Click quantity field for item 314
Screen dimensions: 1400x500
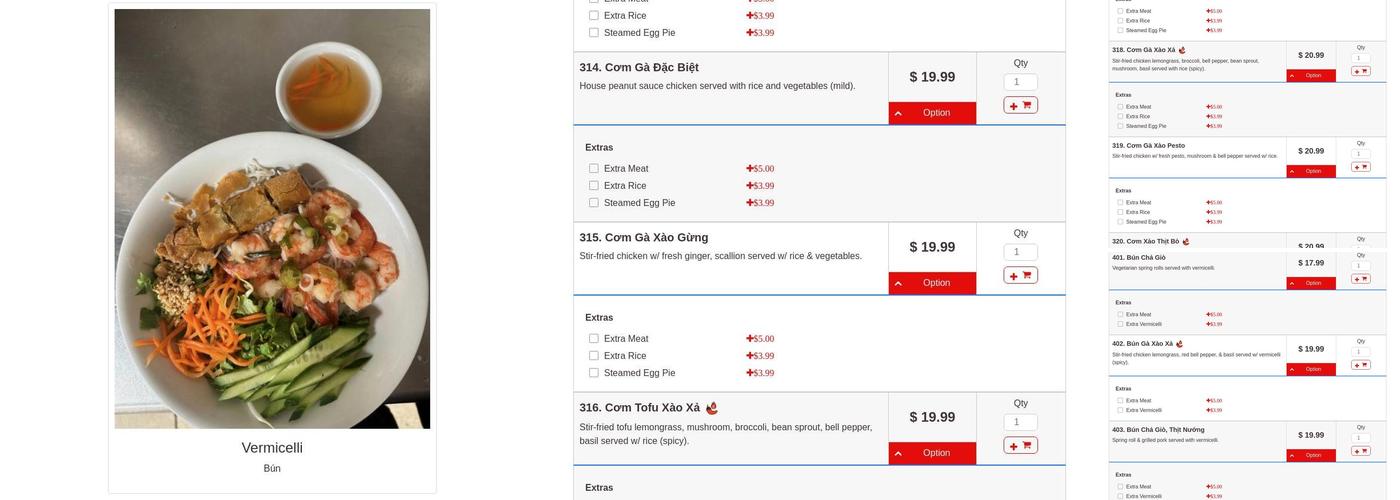click(x=1020, y=82)
